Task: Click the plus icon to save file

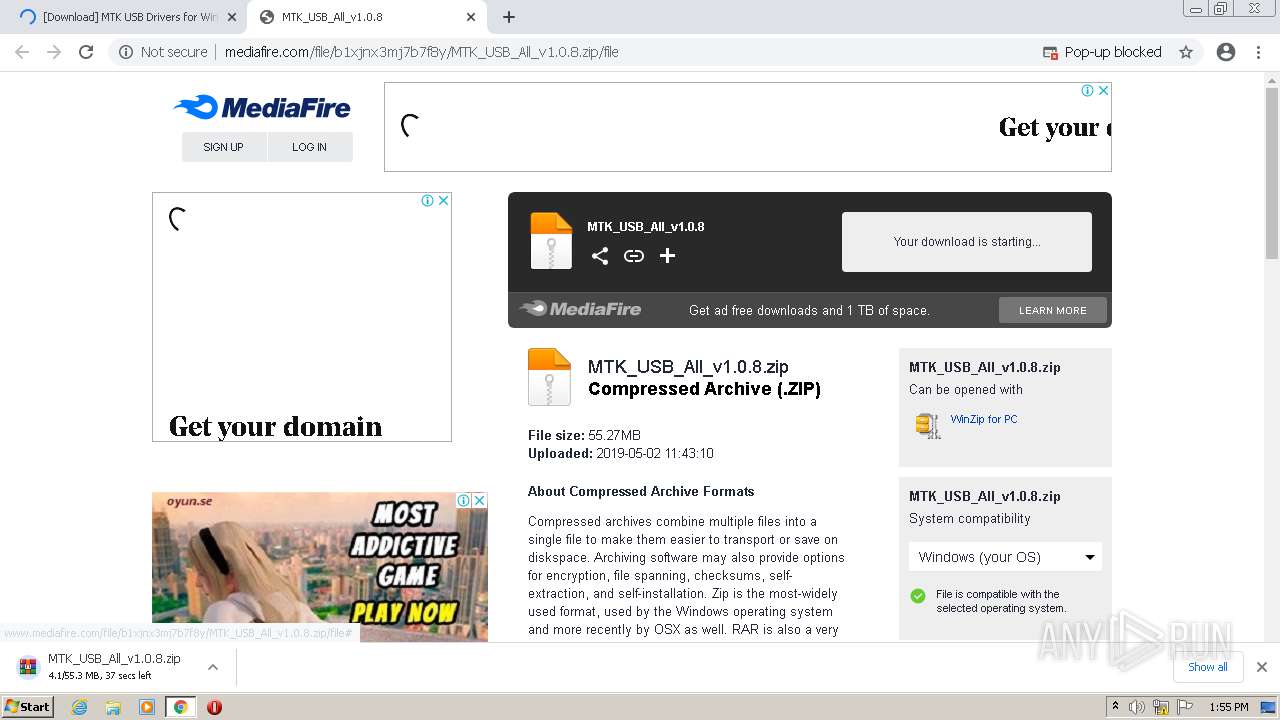Action: [668, 256]
